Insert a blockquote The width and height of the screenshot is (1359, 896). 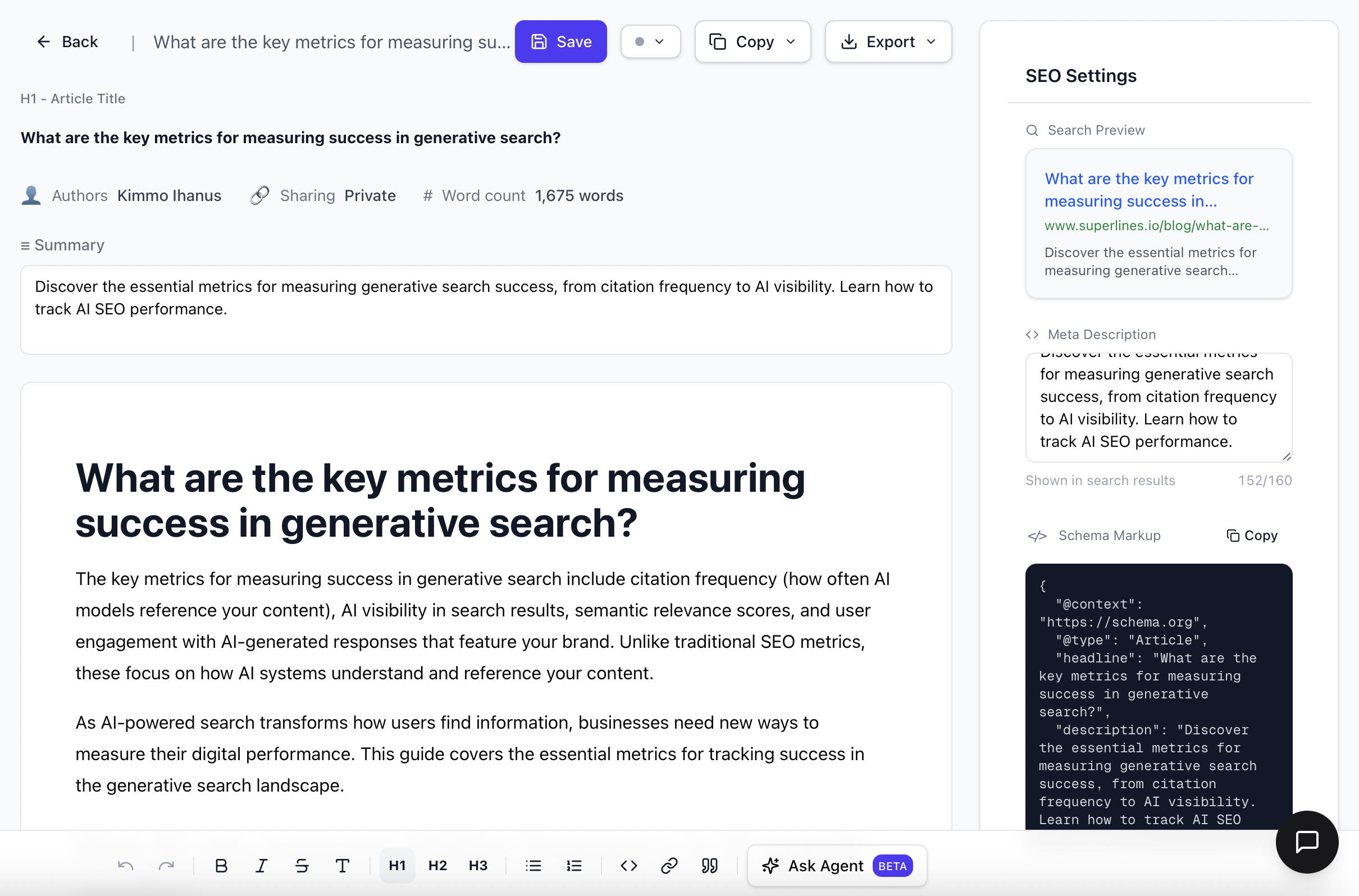tap(709, 865)
